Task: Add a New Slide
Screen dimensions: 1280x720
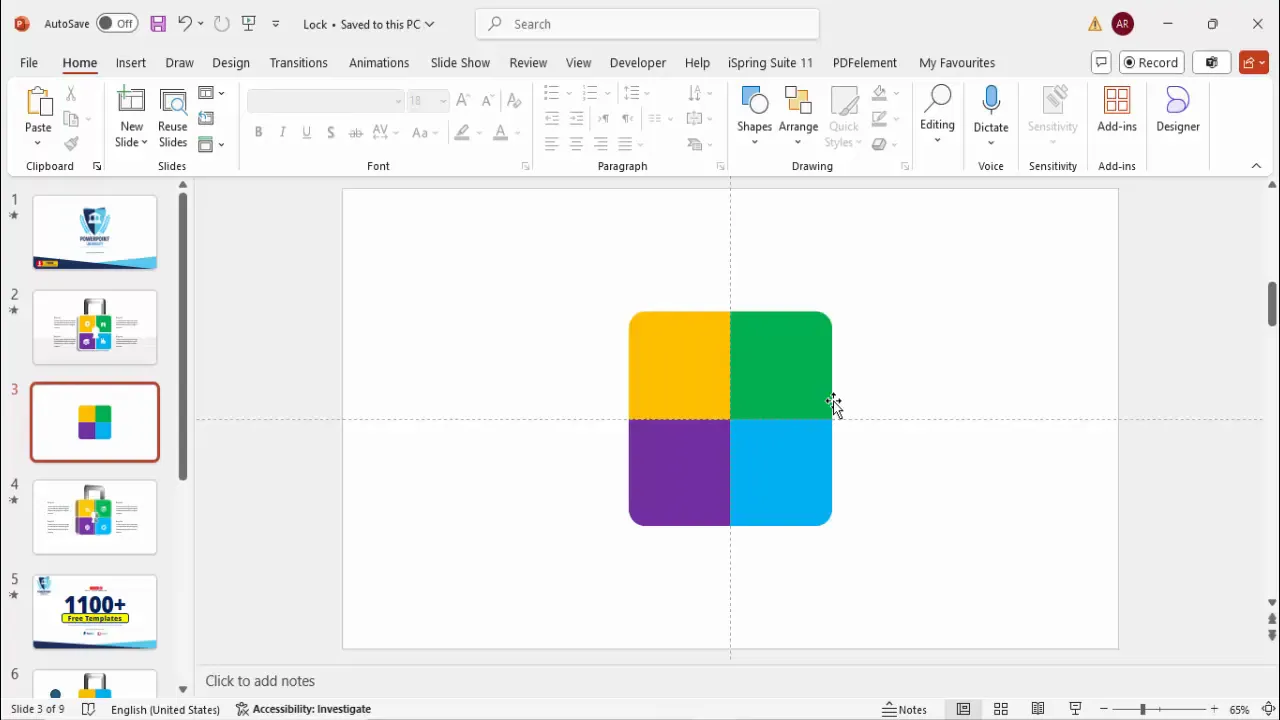Action: 131,118
